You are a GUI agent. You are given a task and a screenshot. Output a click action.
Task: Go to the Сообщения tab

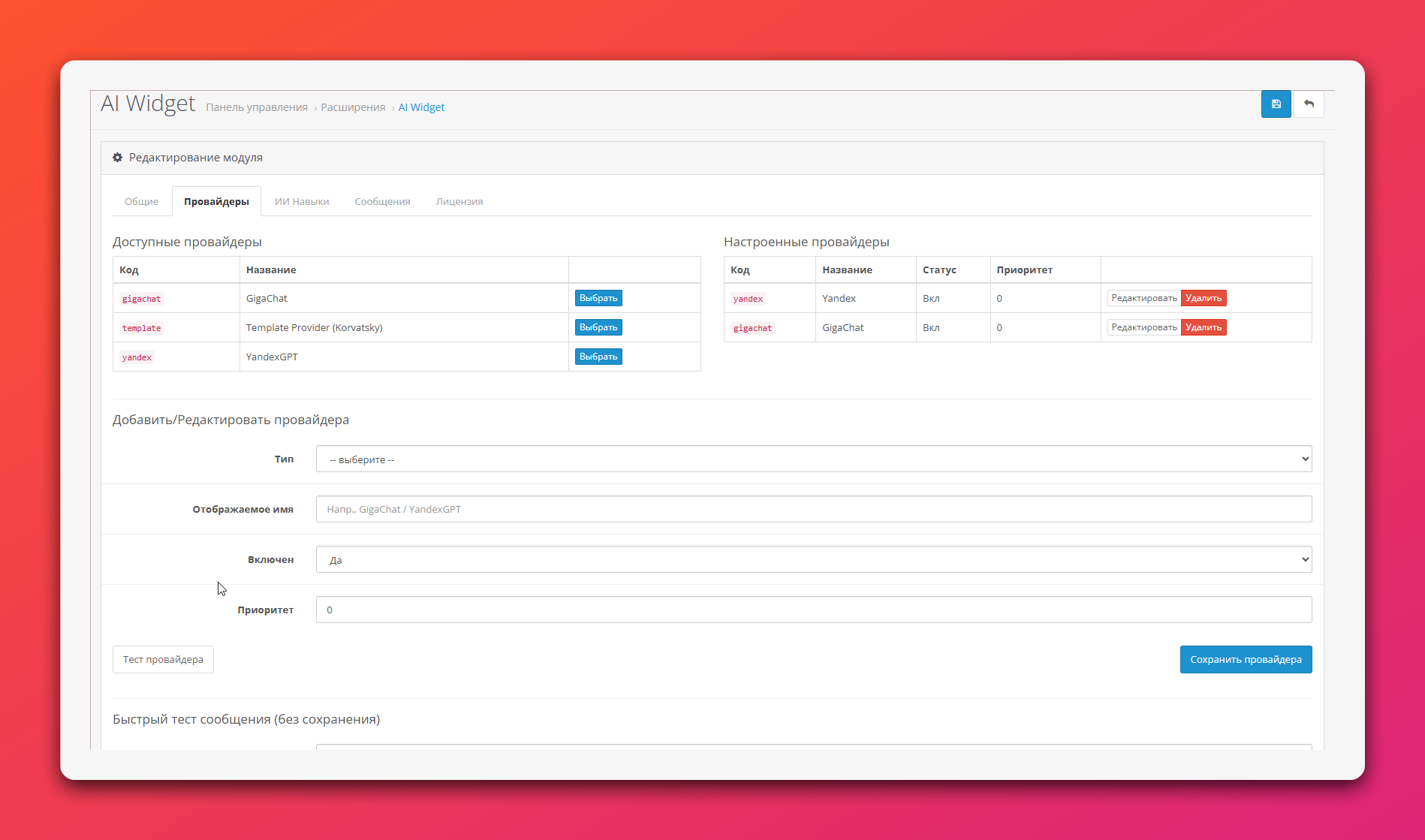pyautogui.click(x=382, y=202)
